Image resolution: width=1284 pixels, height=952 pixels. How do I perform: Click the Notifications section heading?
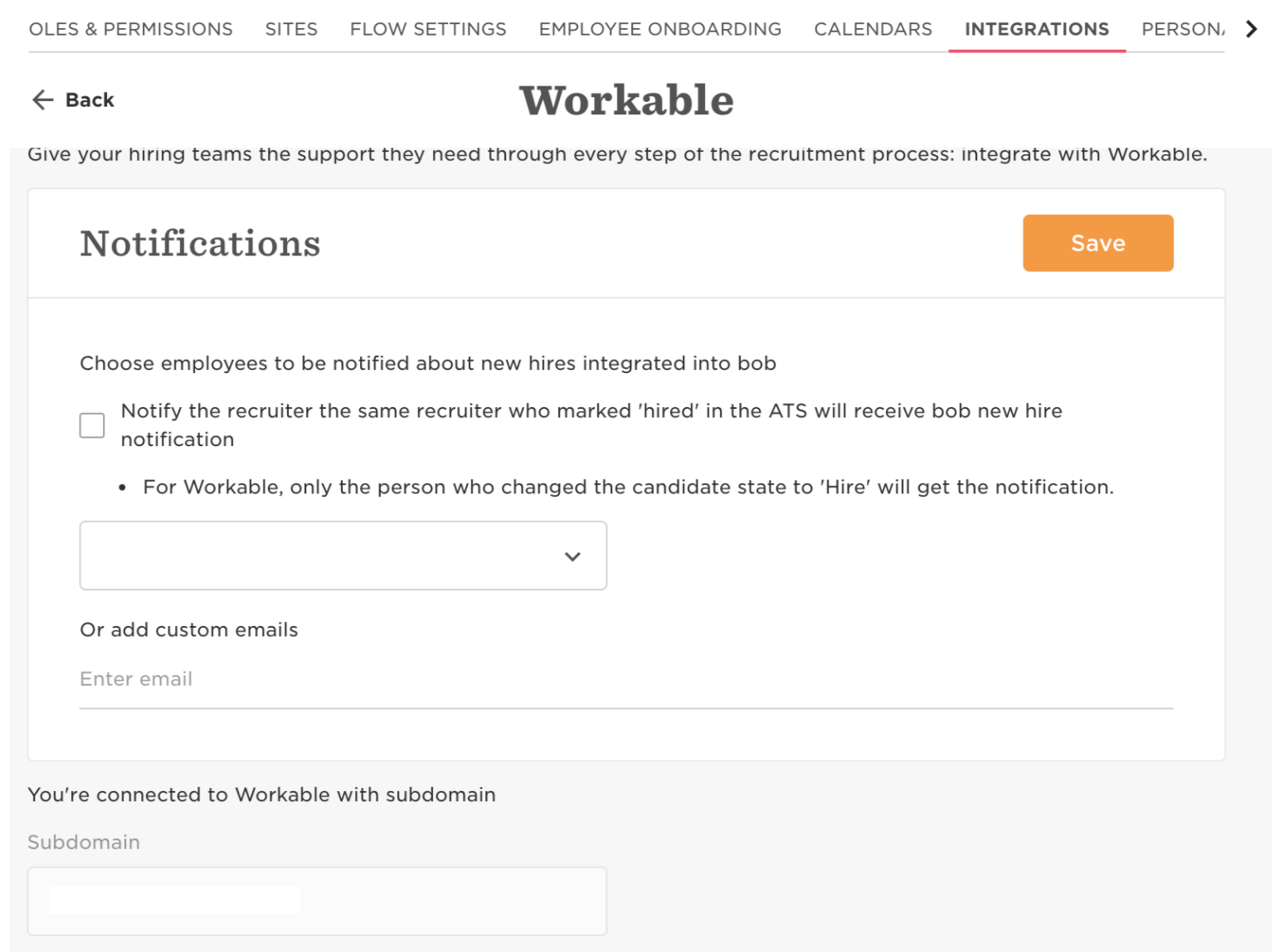[x=200, y=244]
